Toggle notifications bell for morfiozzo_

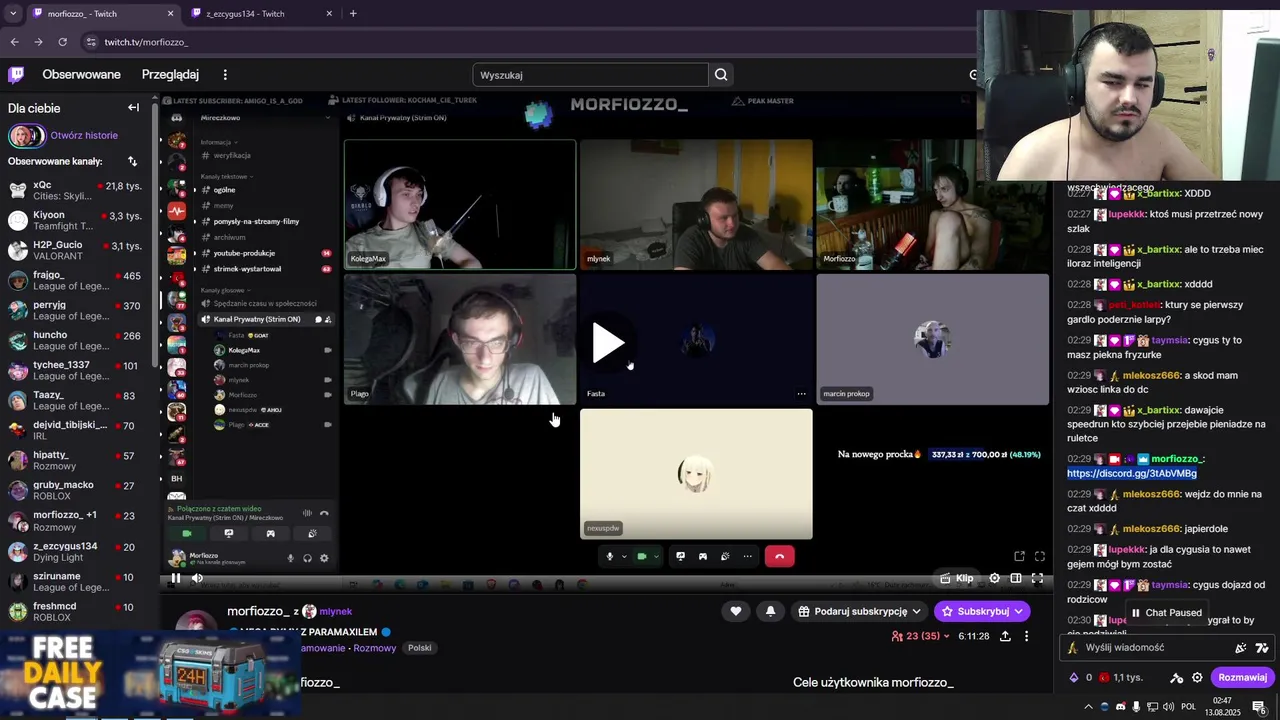(x=770, y=611)
